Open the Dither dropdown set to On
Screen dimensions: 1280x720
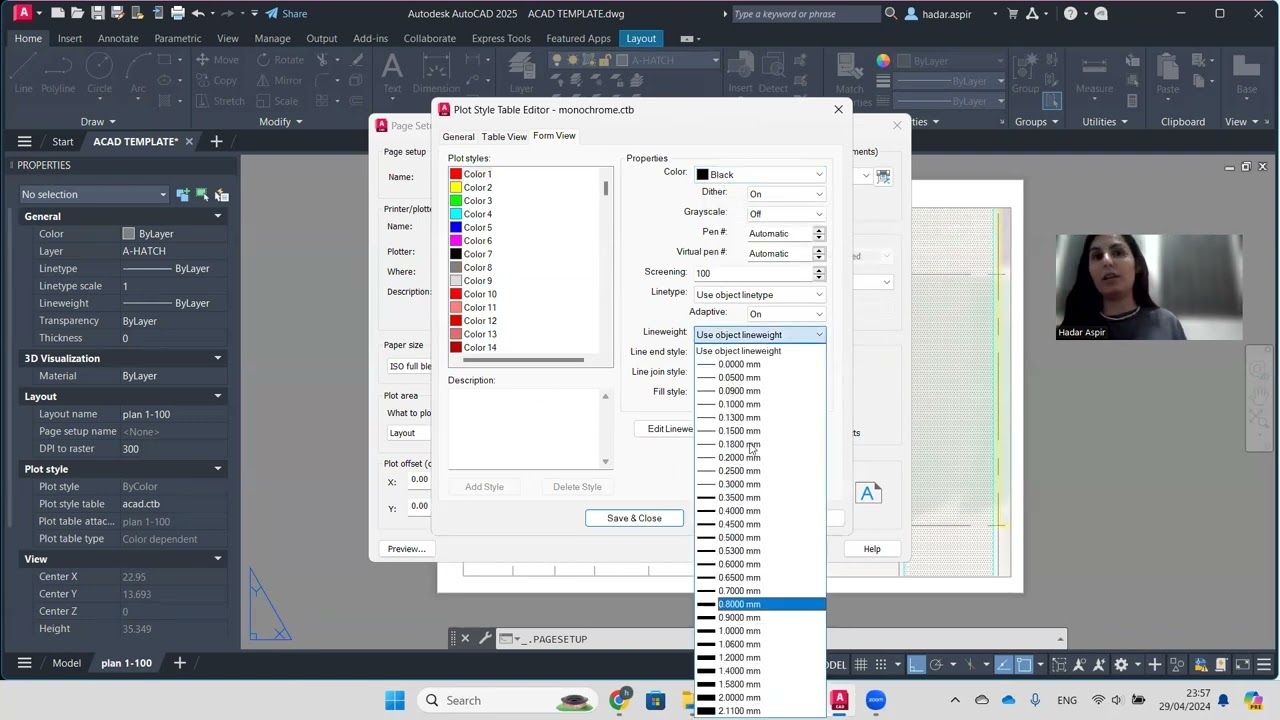pyautogui.click(x=786, y=194)
